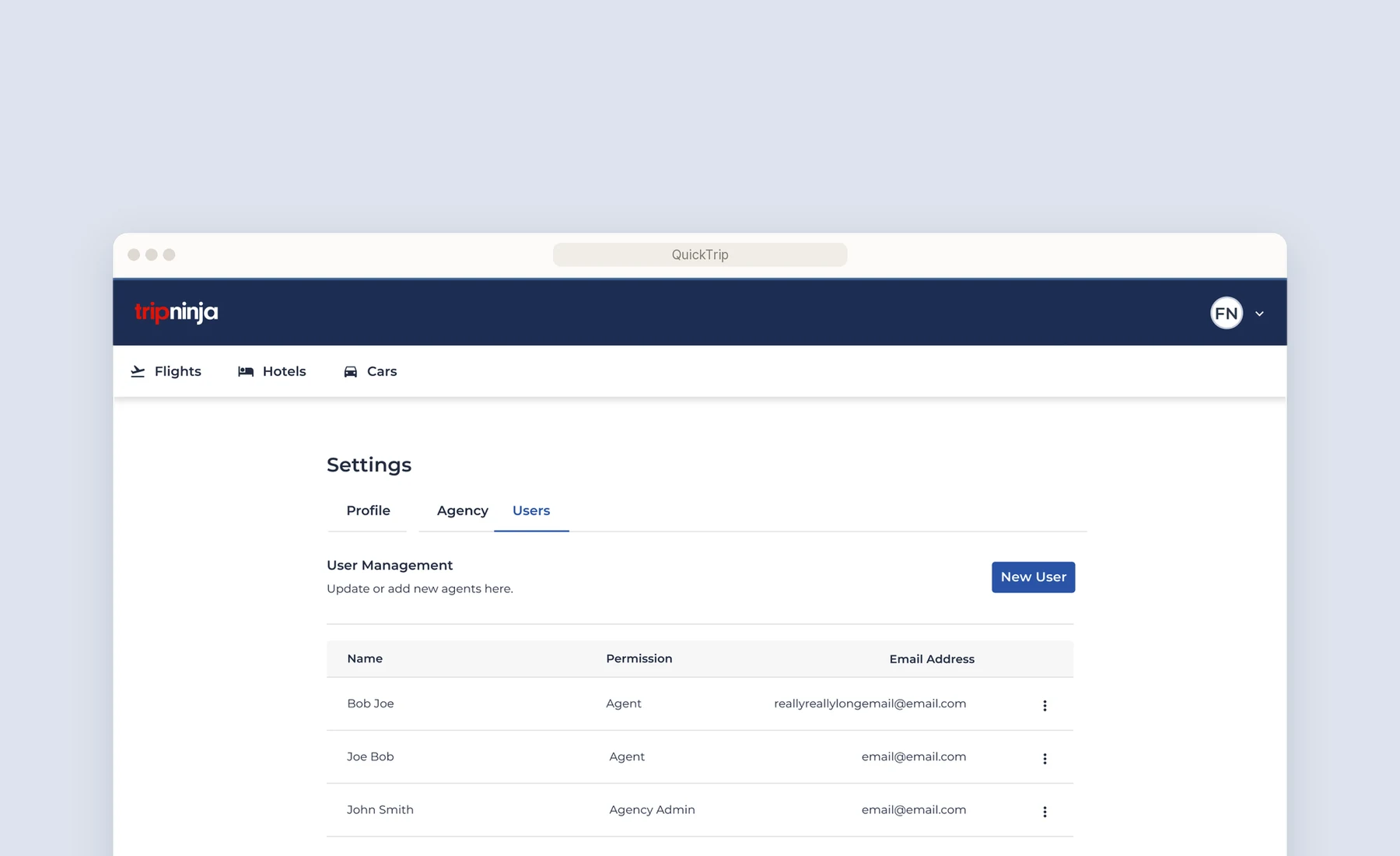Go to the Hotels section
Screen dimensions: 1400x856
[x=271, y=371]
